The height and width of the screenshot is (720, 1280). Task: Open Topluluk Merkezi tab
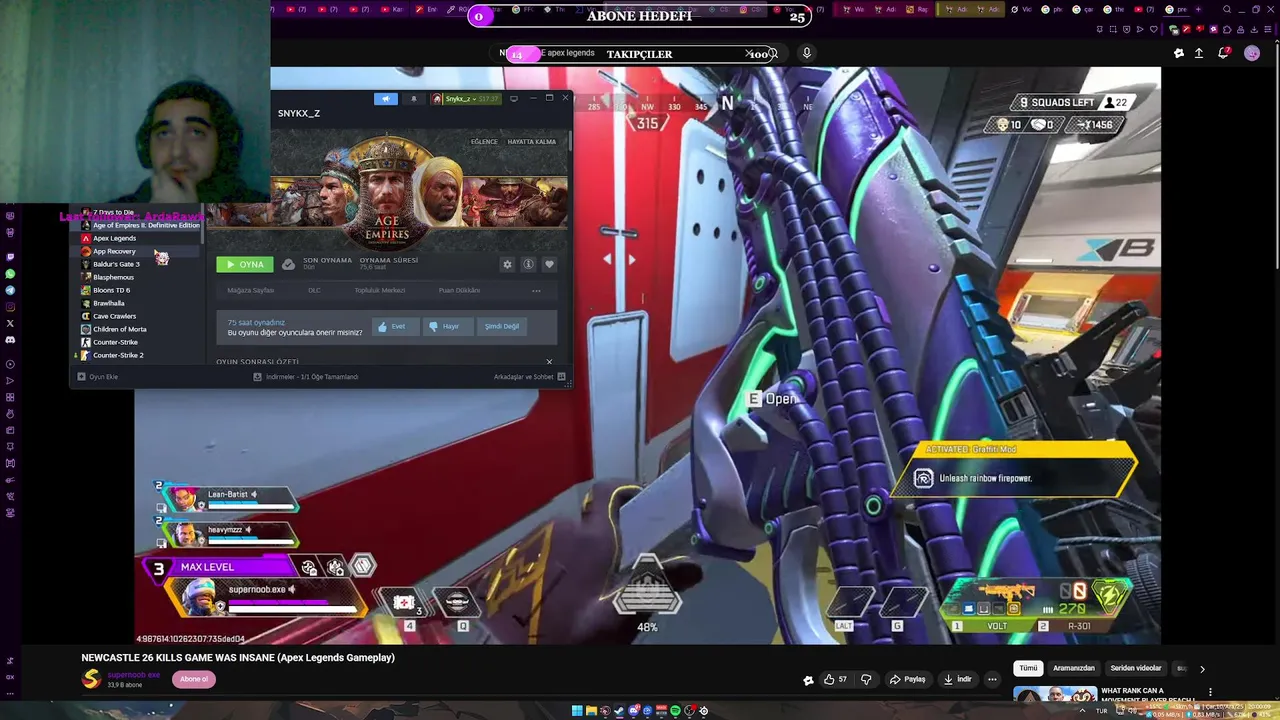click(380, 290)
